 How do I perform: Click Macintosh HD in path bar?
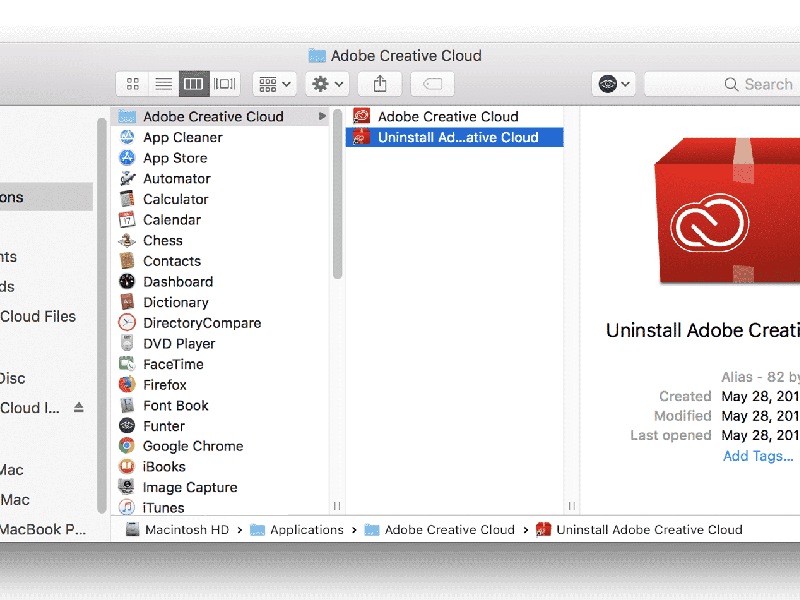(x=178, y=530)
